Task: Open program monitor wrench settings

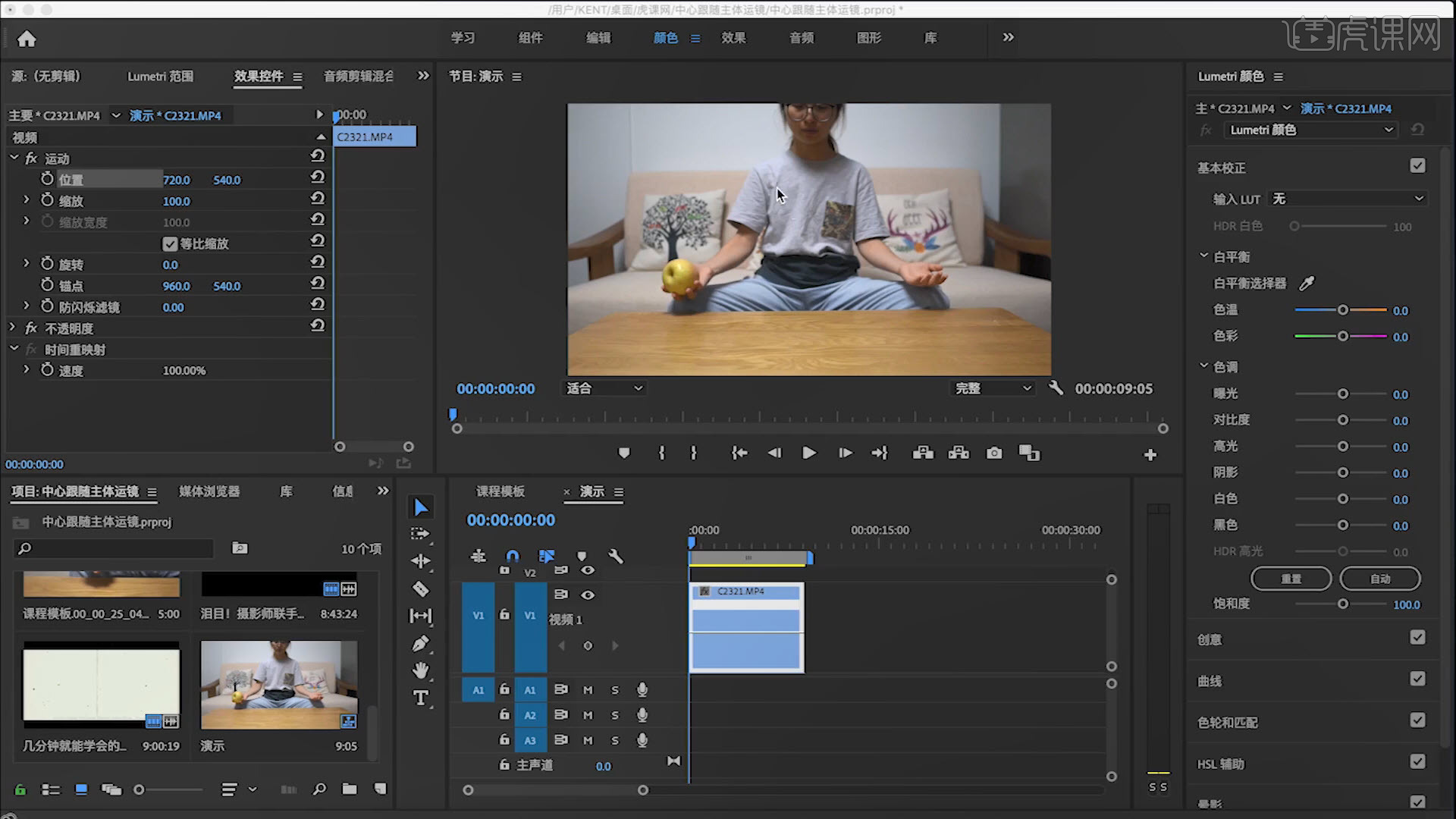Action: tap(1056, 388)
